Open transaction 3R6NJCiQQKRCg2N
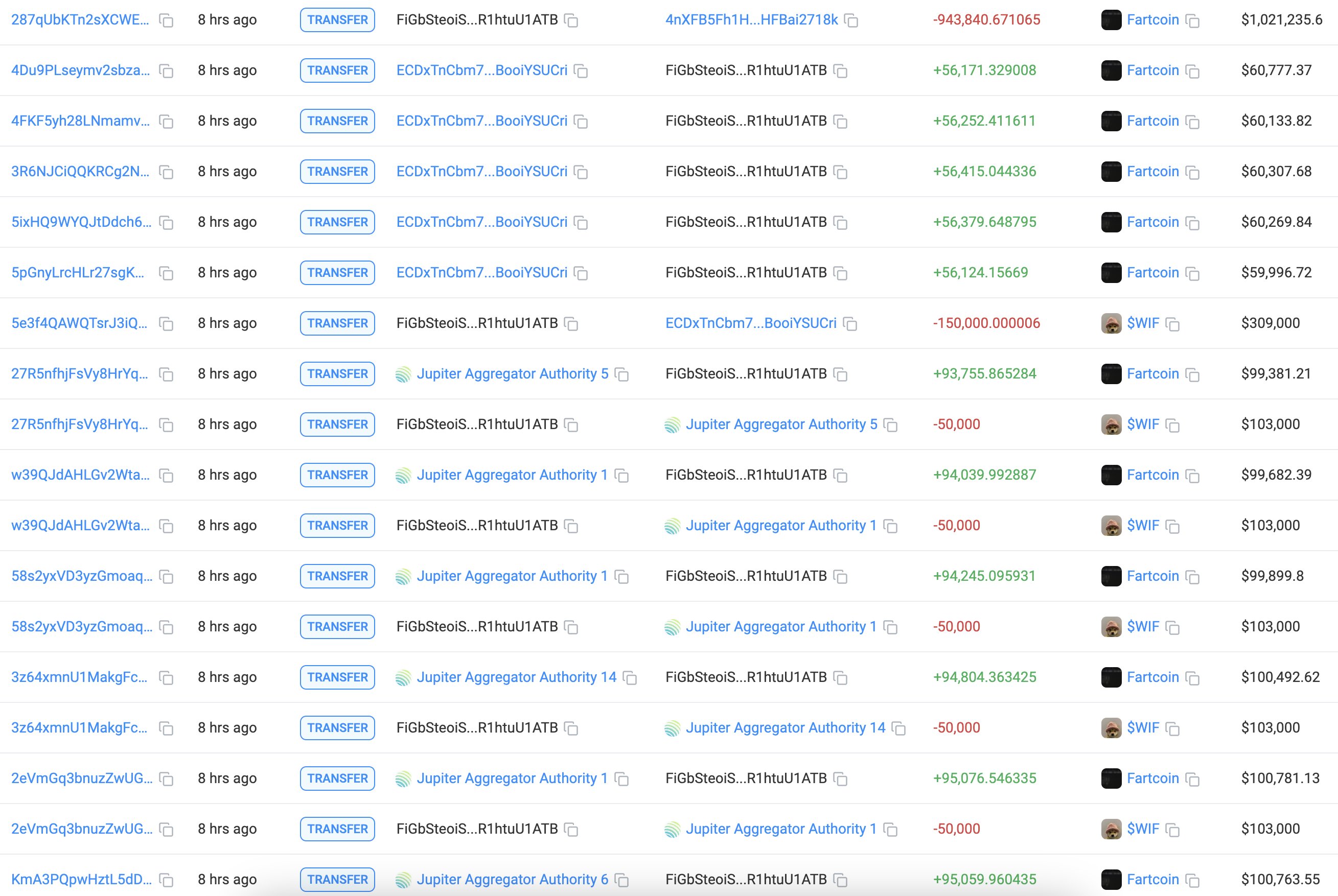This screenshot has width=1338, height=896. tap(81, 172)
